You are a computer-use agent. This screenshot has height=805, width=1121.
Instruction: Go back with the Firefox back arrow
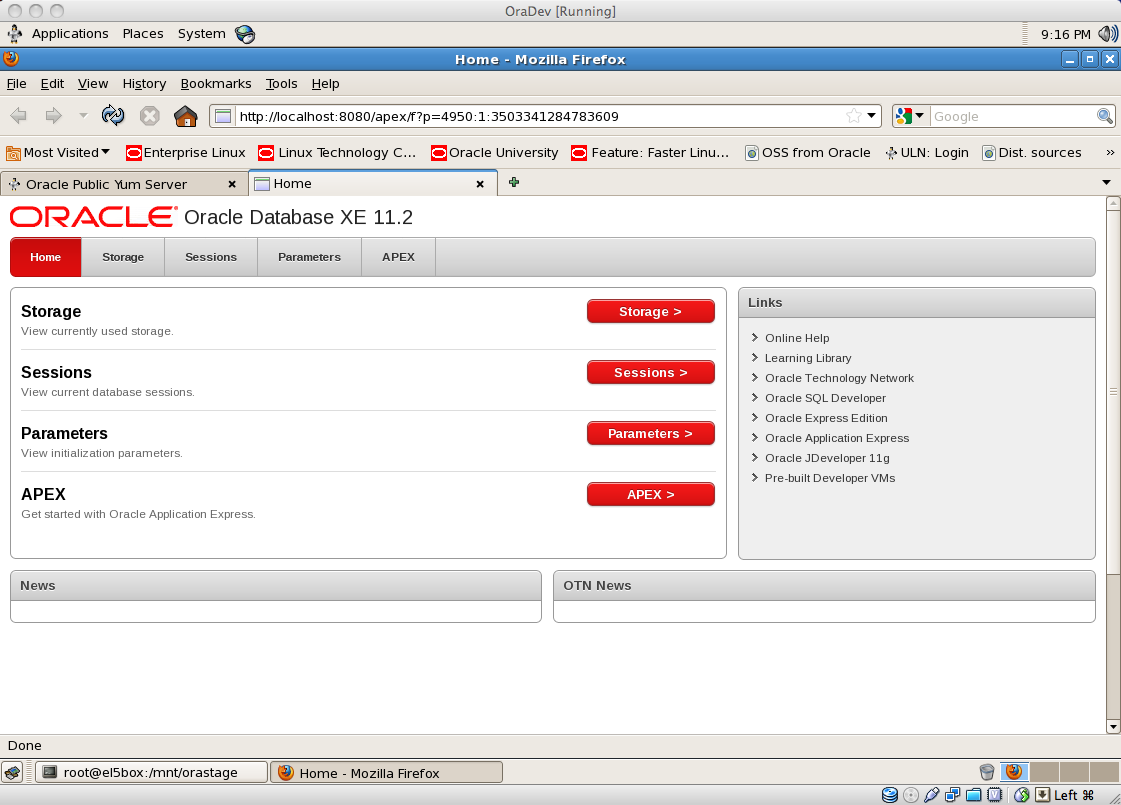(19, 115)
